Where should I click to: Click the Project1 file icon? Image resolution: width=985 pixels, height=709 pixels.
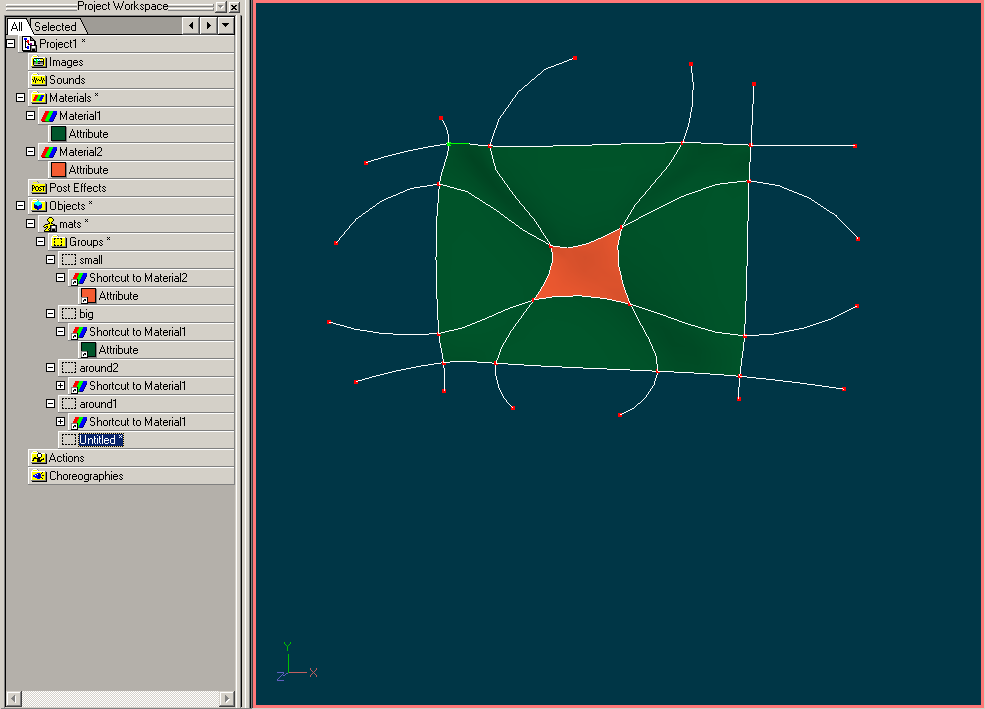[29, 44]
